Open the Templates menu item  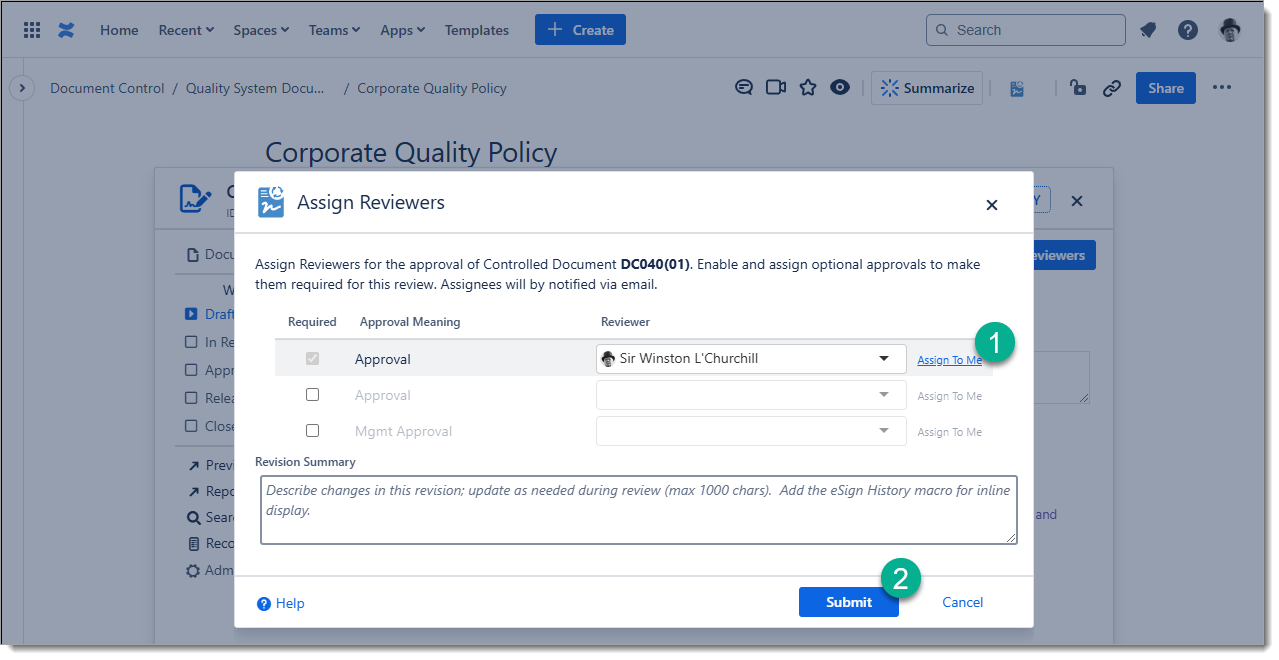tap(476, 30)
